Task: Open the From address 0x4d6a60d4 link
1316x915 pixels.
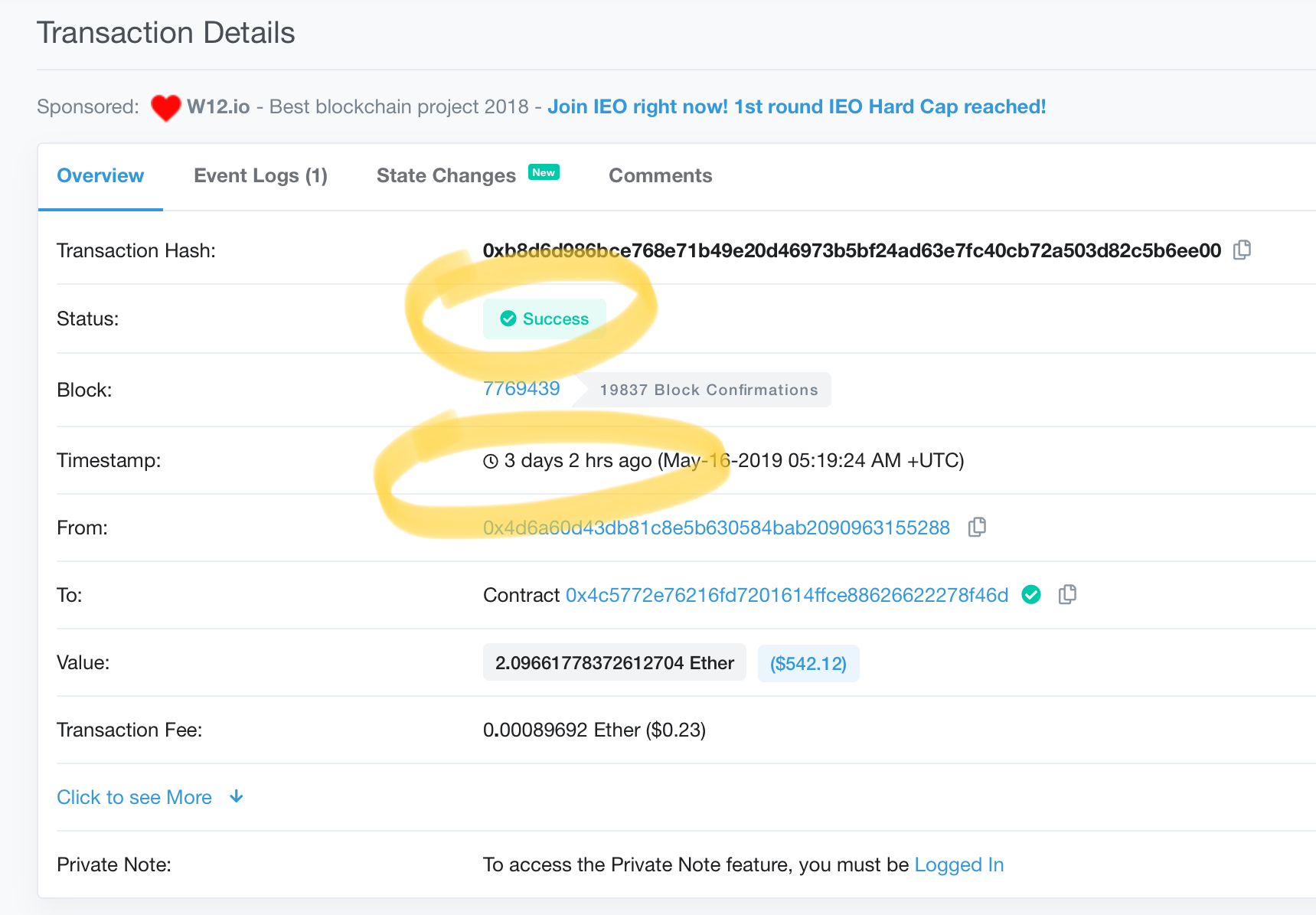Action: [716, 528]
